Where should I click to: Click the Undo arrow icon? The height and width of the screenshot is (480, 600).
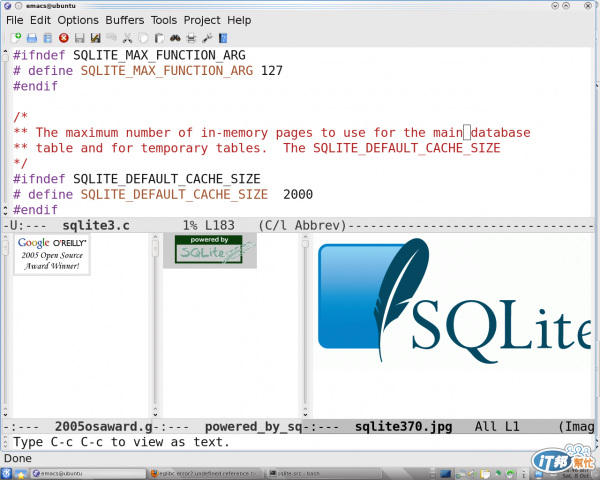[111, 38]
